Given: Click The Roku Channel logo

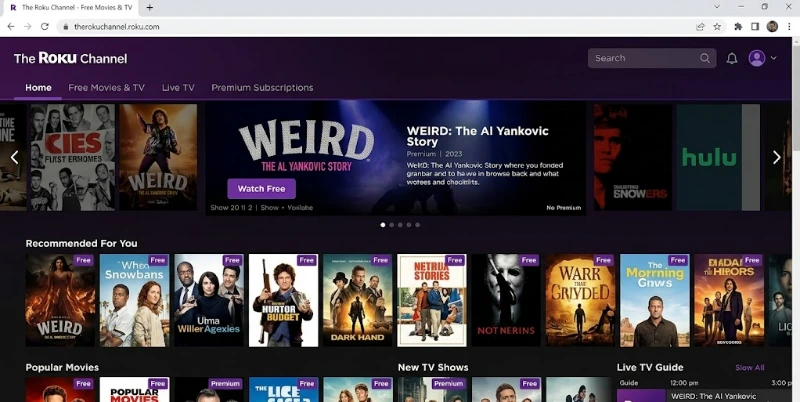Looking at the screenshot, I should [70, 58].
